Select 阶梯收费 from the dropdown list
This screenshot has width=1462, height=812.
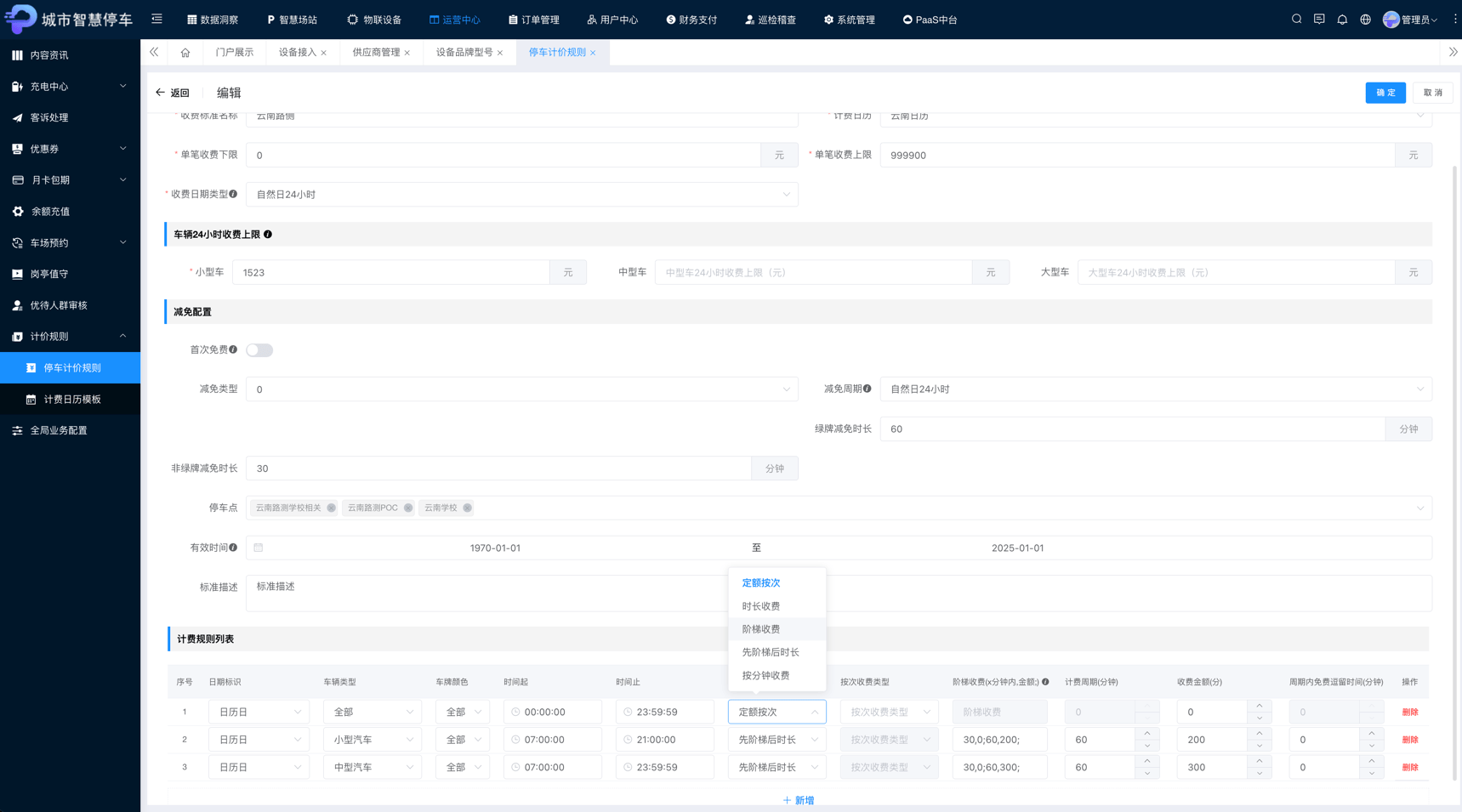click(x=761, y=629)
